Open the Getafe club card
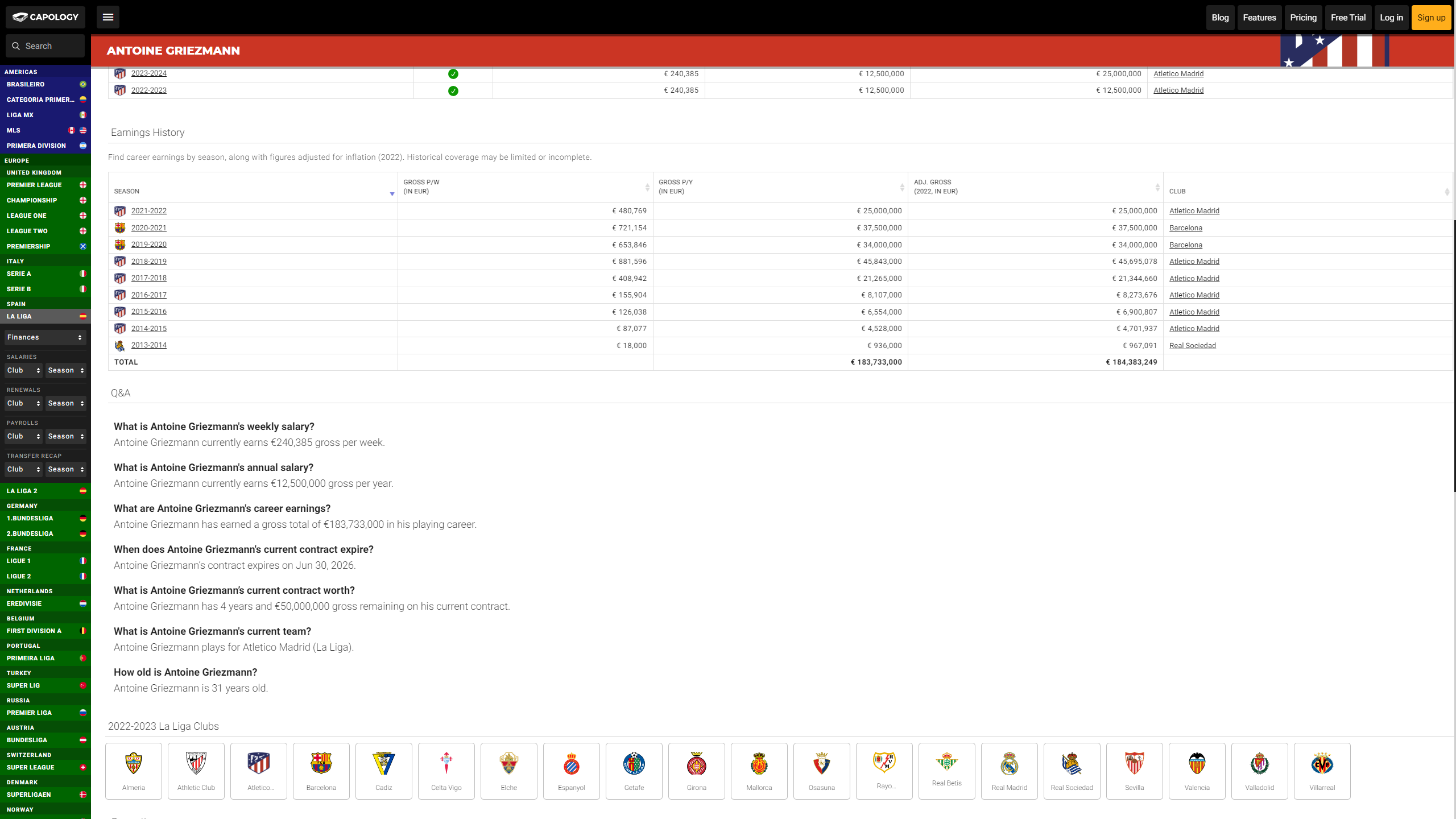Viewport: 1456px width, 819px height. pos(634,771)
